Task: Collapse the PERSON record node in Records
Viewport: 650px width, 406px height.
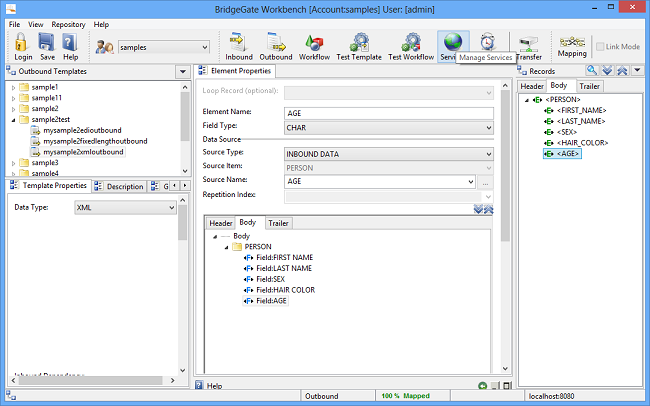Action: [x=527, y=100]
